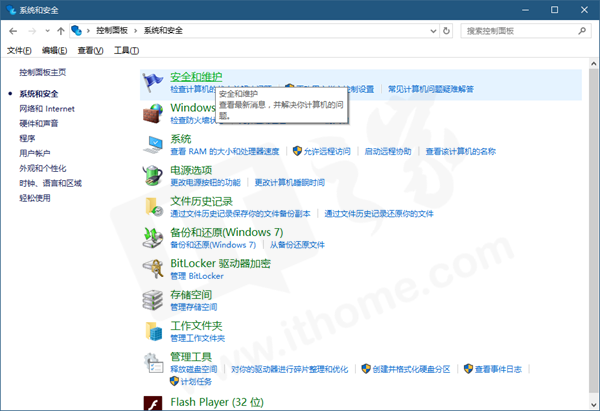Image resolution: width=600 pixels, height=411 pixels.
Task: Click the 系统 computer monitor icon
Action: click(x=152, y=144)
